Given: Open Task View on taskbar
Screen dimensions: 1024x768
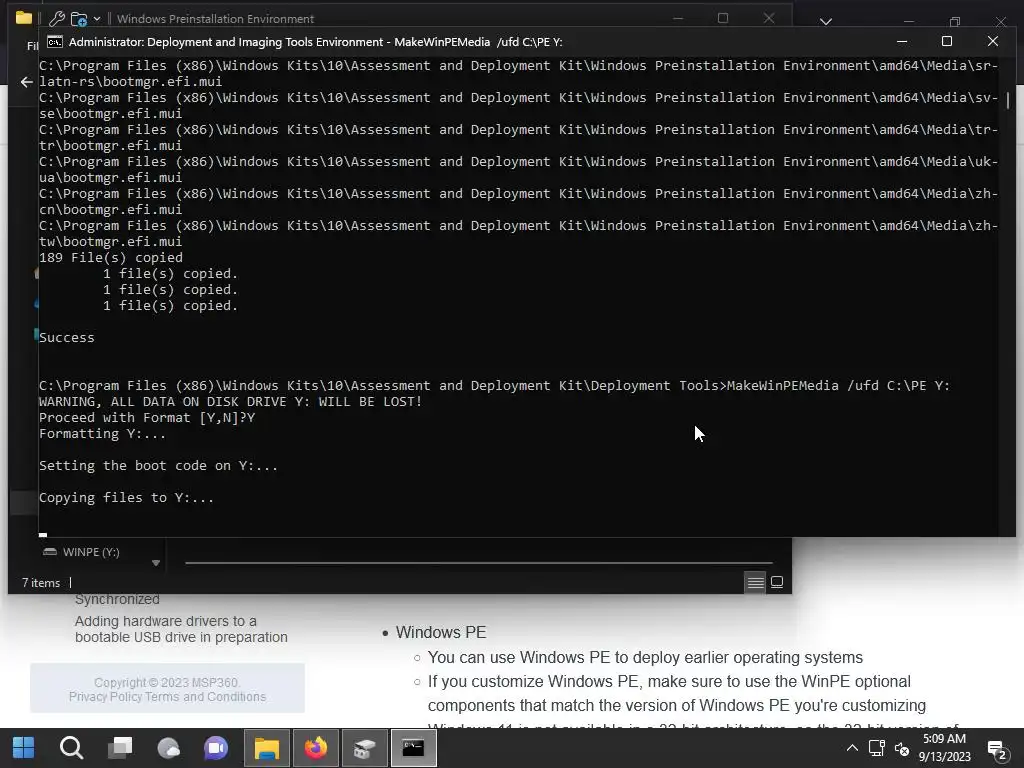Looking at the screenshot, I should 120,748.
